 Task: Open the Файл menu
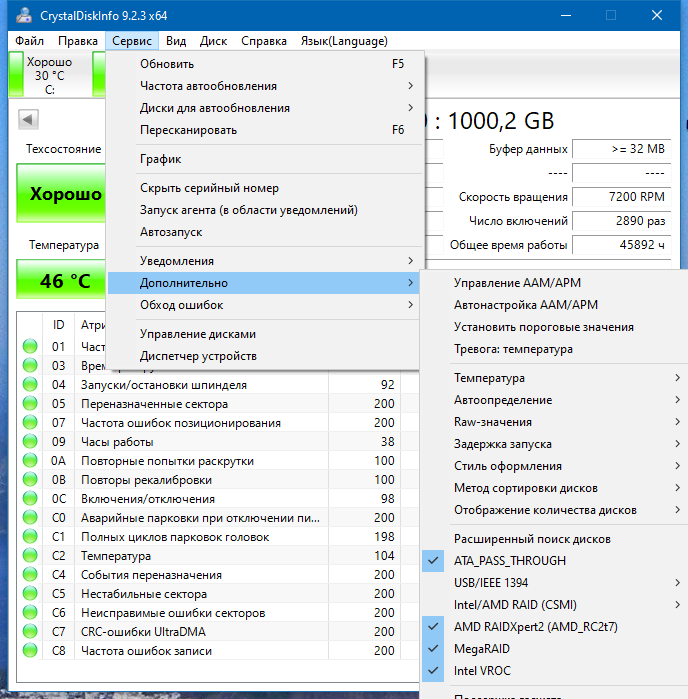29,41
